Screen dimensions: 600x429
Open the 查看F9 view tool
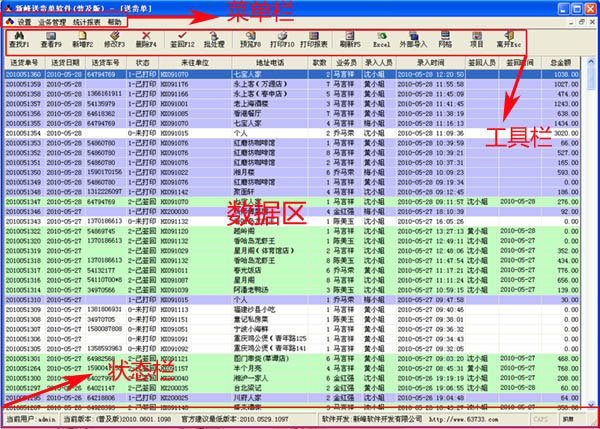pos(51,40)
